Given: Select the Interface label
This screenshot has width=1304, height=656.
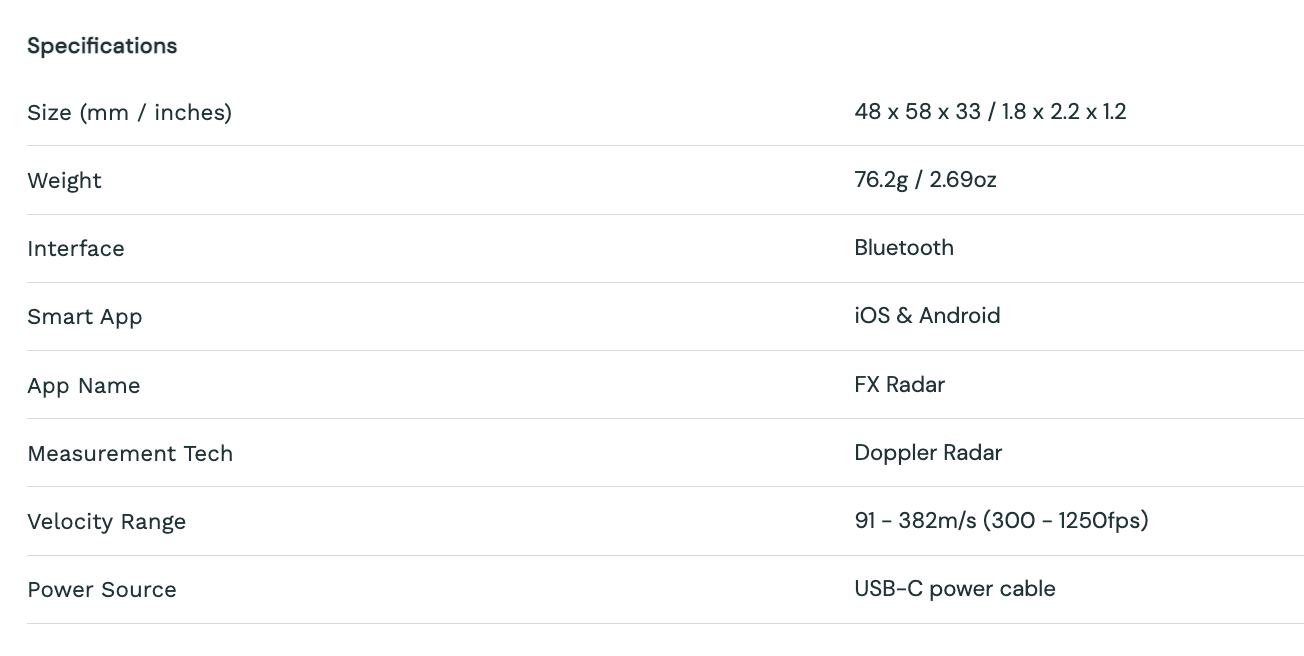Looking at the screenshot, I should 76,249.
